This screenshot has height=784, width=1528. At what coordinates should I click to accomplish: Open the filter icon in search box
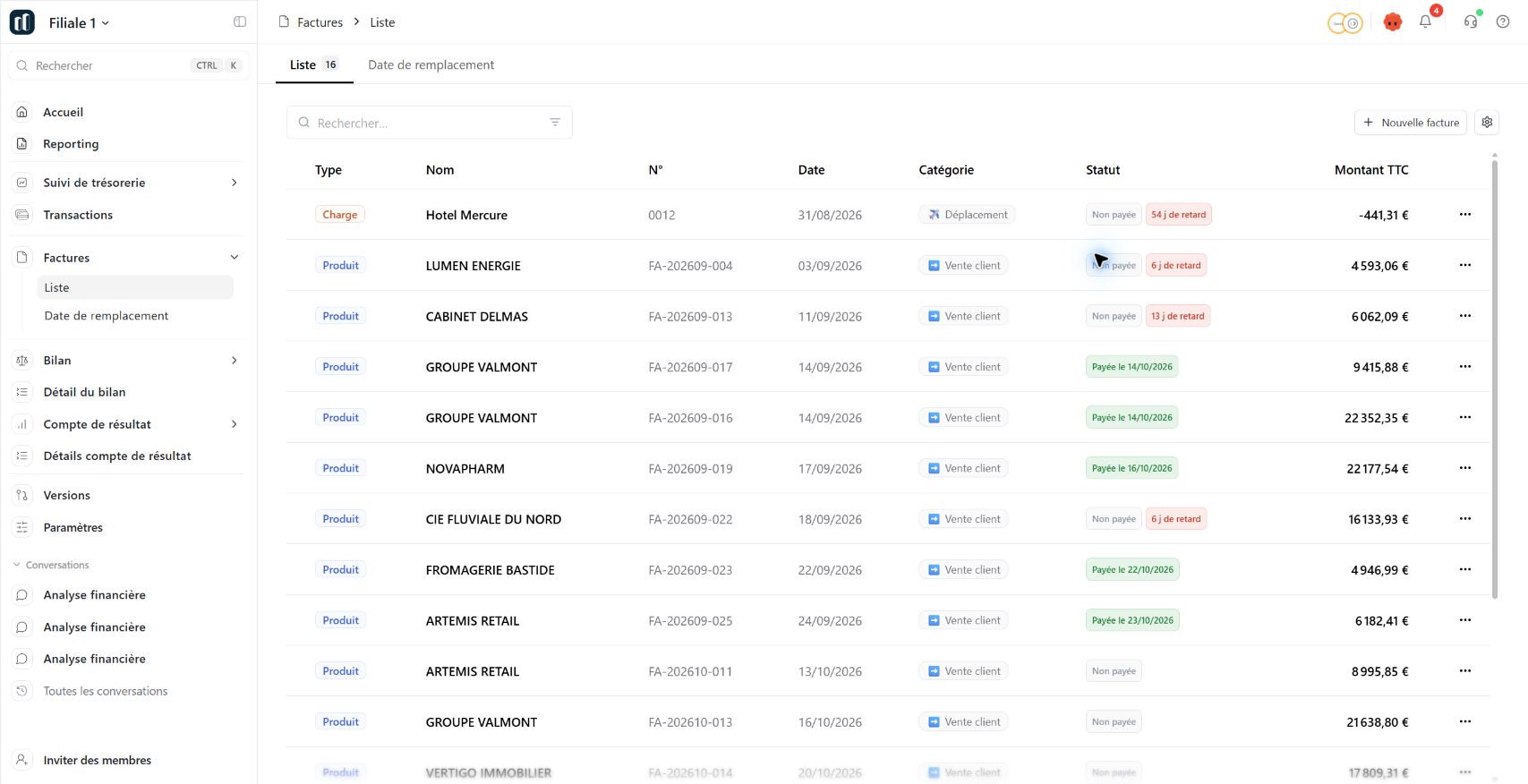point(555,123)
